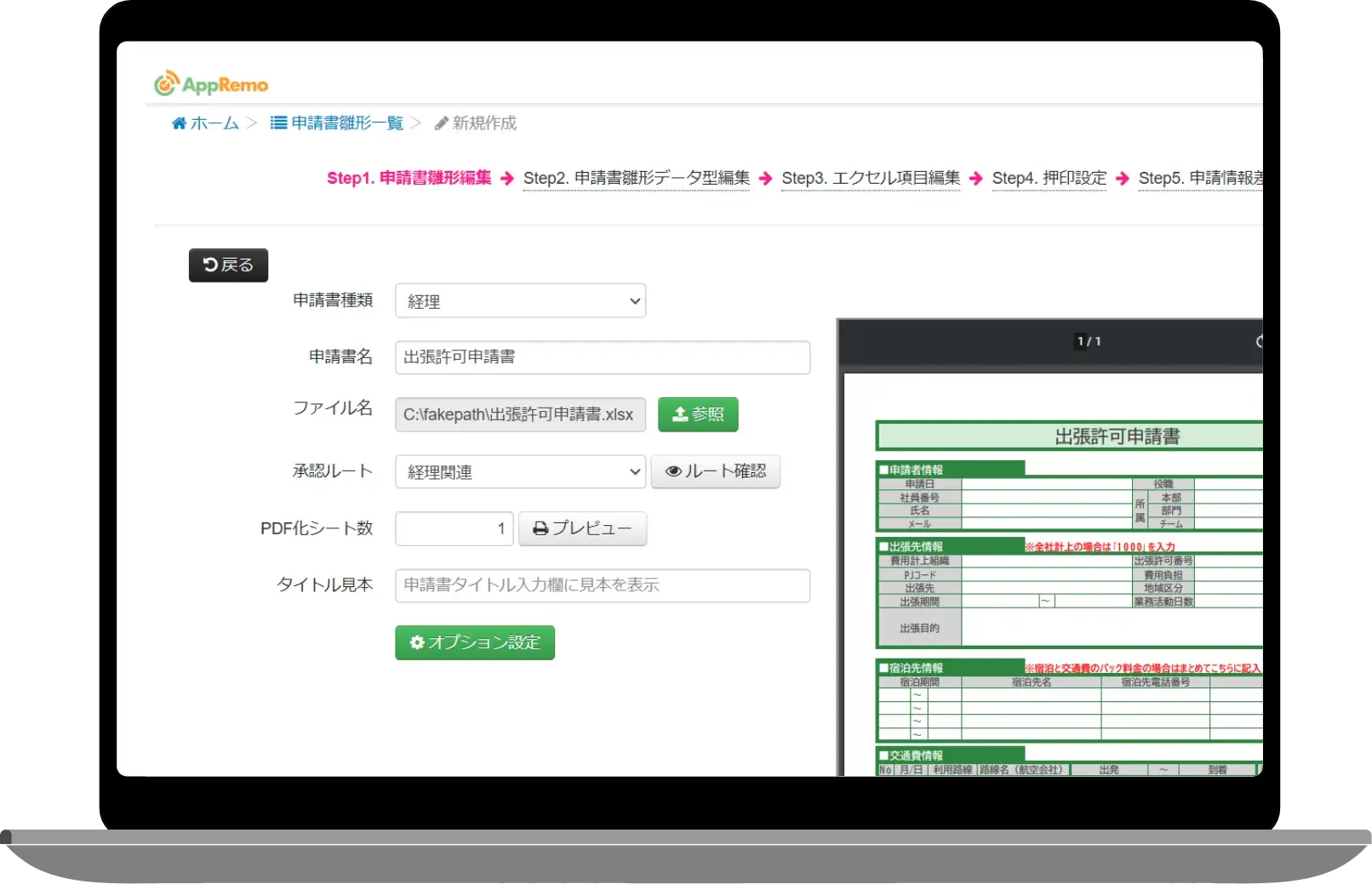Click the 地域区分 cell in preview

click(x=1163, y=588)
